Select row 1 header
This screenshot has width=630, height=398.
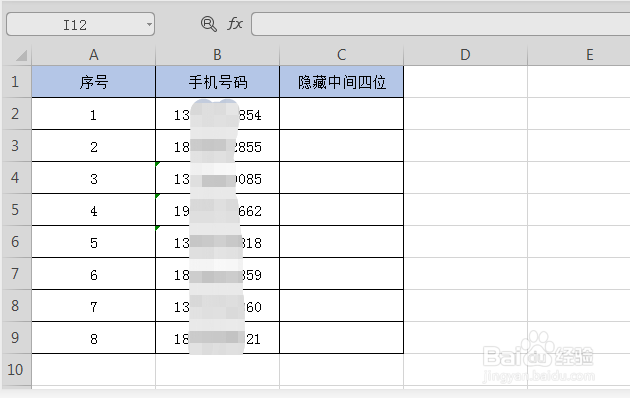[16, 82]
